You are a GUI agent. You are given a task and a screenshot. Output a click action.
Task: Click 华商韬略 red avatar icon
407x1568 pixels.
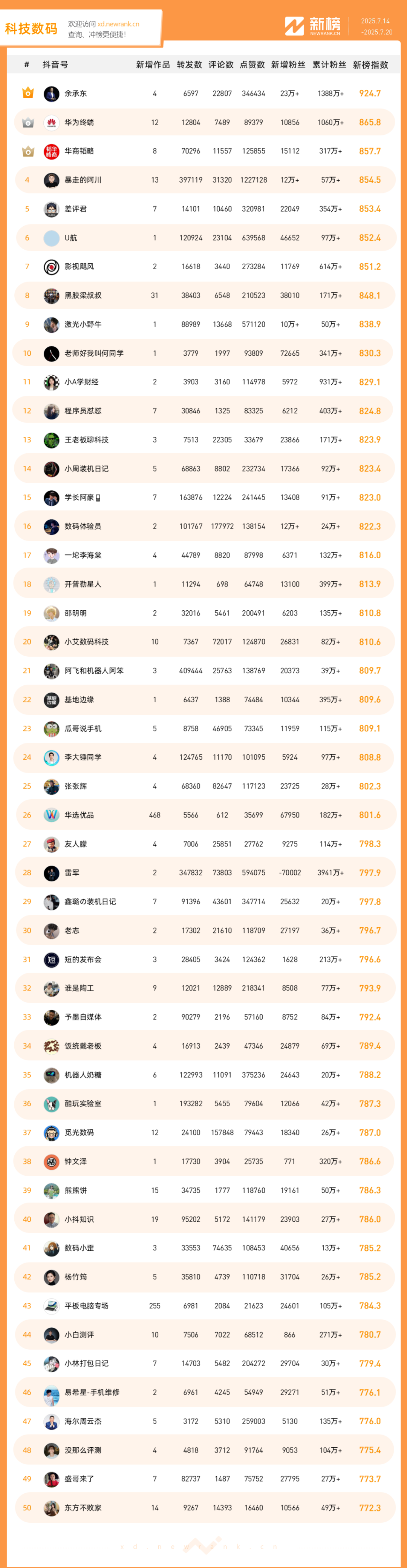coord(52,151)
